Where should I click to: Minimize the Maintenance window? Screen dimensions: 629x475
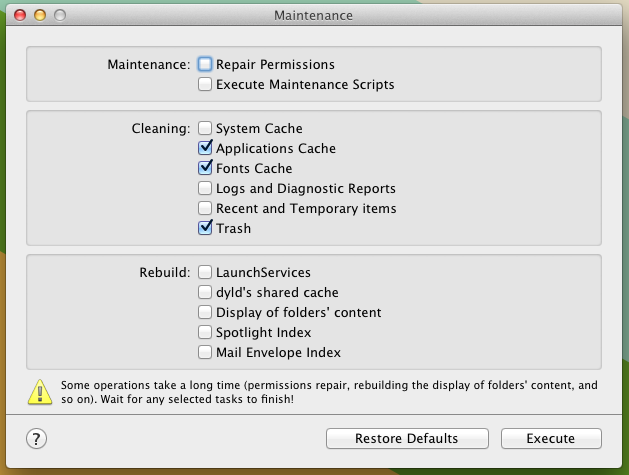coord(40,15)
